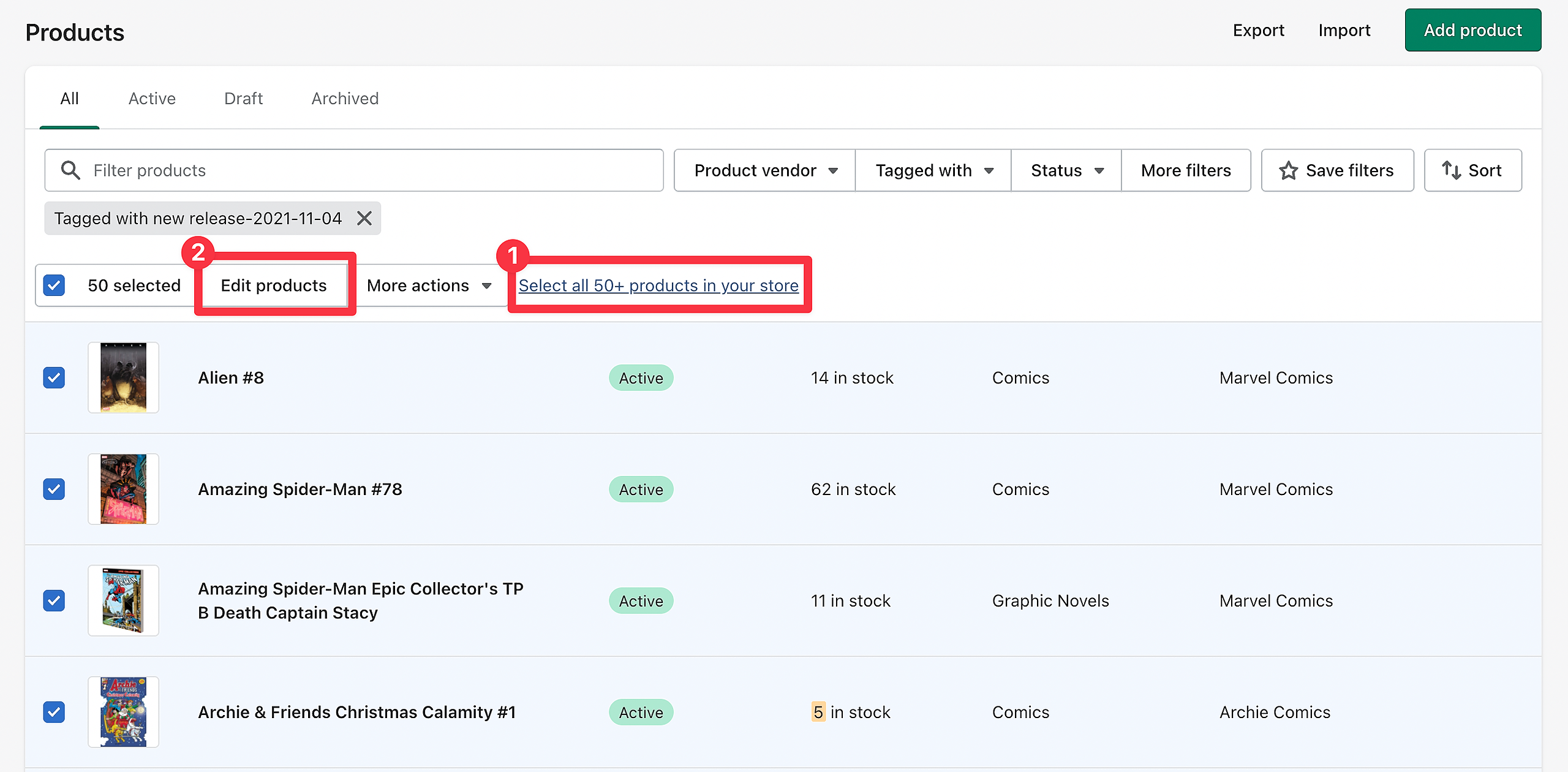
Task: Uncheck Archie & Friends Christmas Calamity checkbox
Action: coord(55,712)
